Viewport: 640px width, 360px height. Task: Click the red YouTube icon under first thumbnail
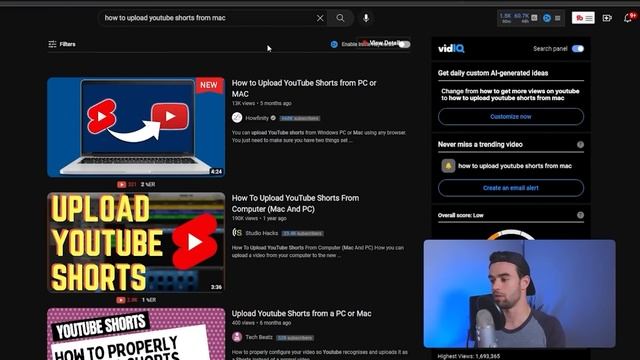121,184
